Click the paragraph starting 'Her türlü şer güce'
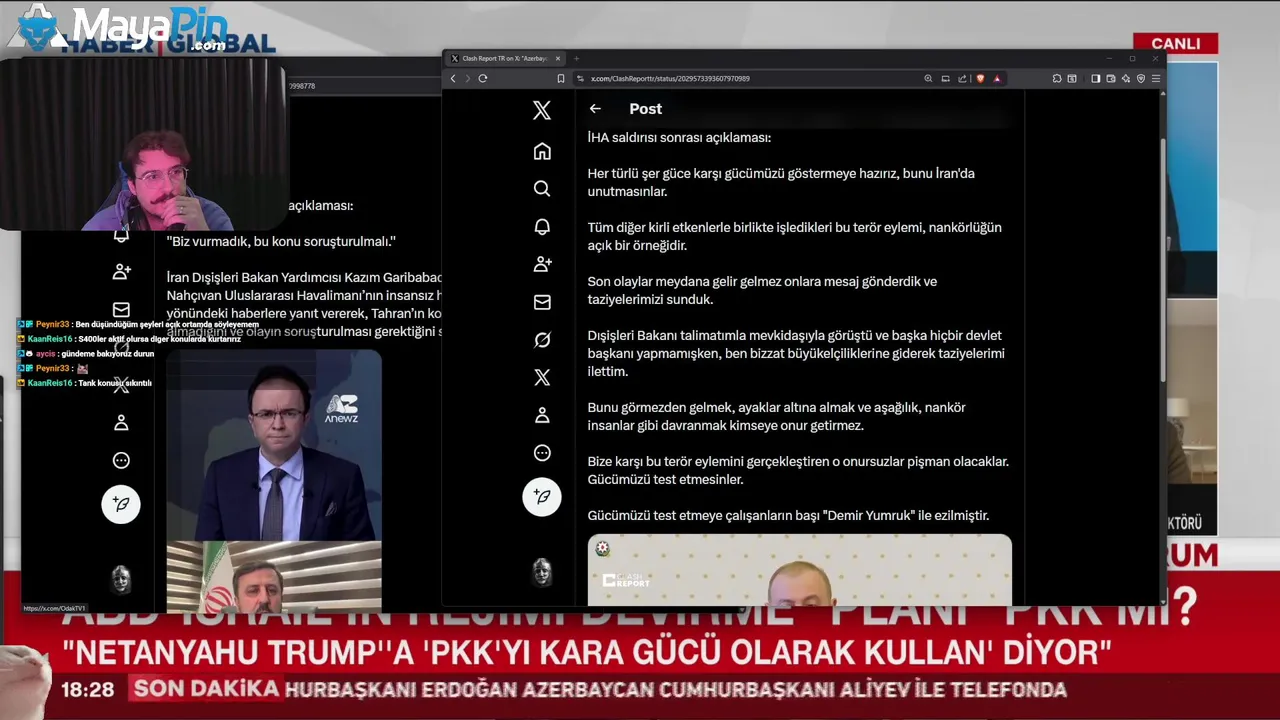This screenshot has width=1280, height=720. (x=781, y=182)
